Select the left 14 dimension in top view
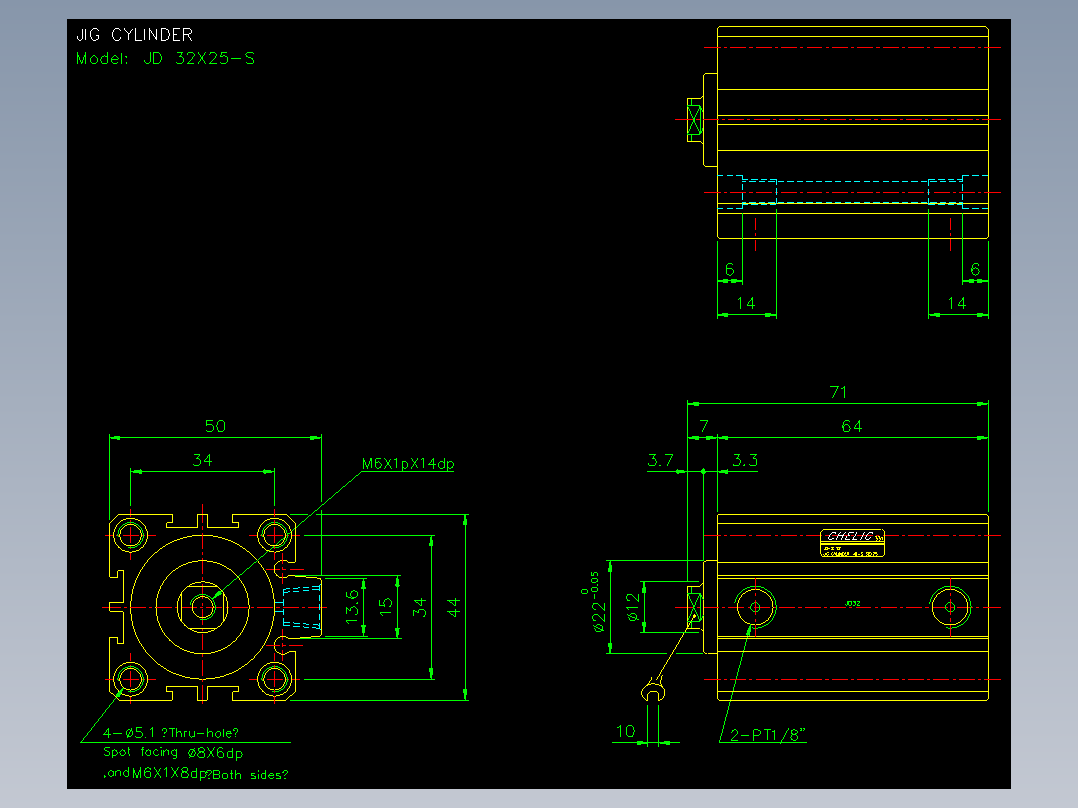 [x=746, y=303]
